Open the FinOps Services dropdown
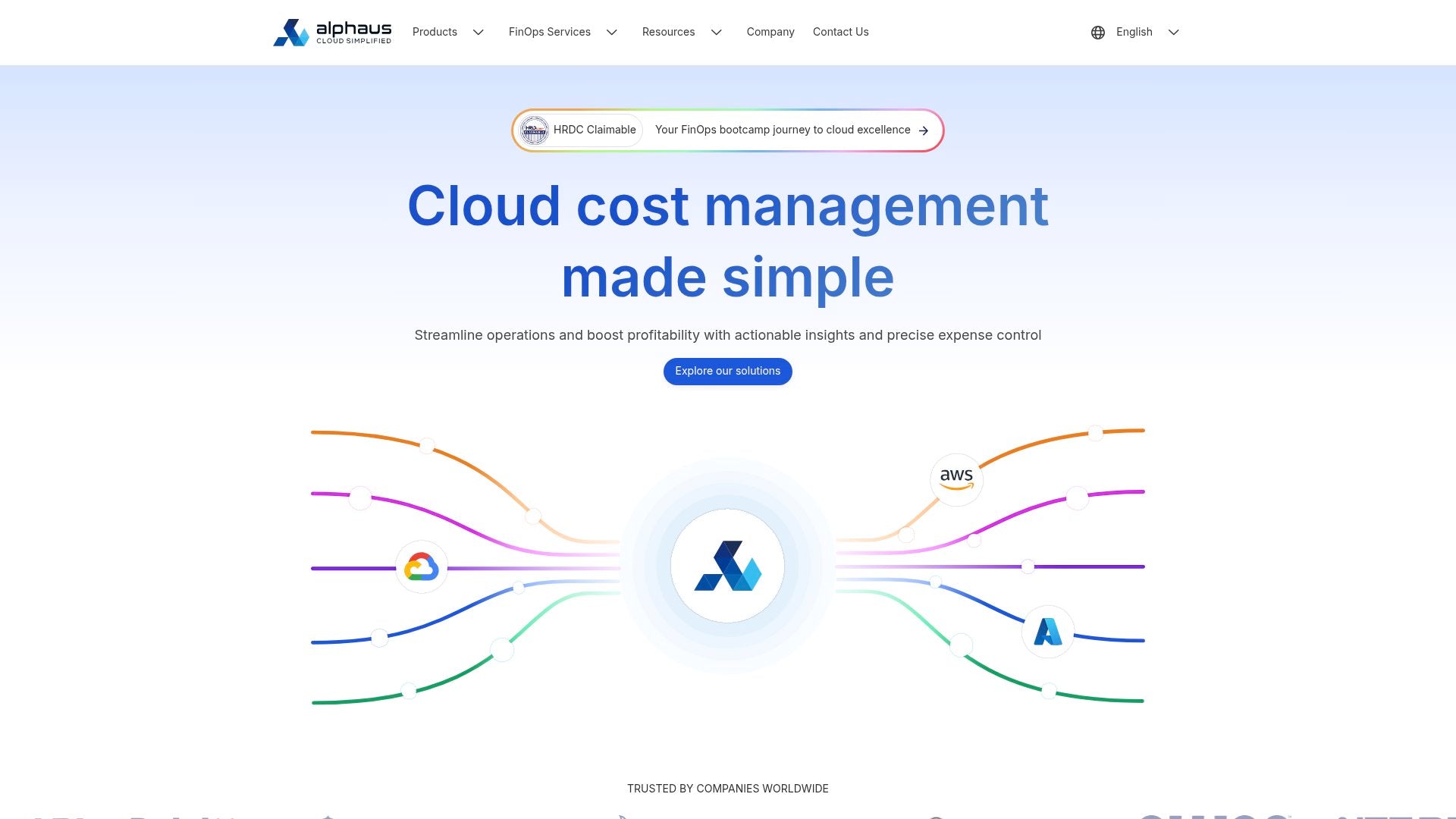Viewport: 1456px width, 819px height. 564,32
